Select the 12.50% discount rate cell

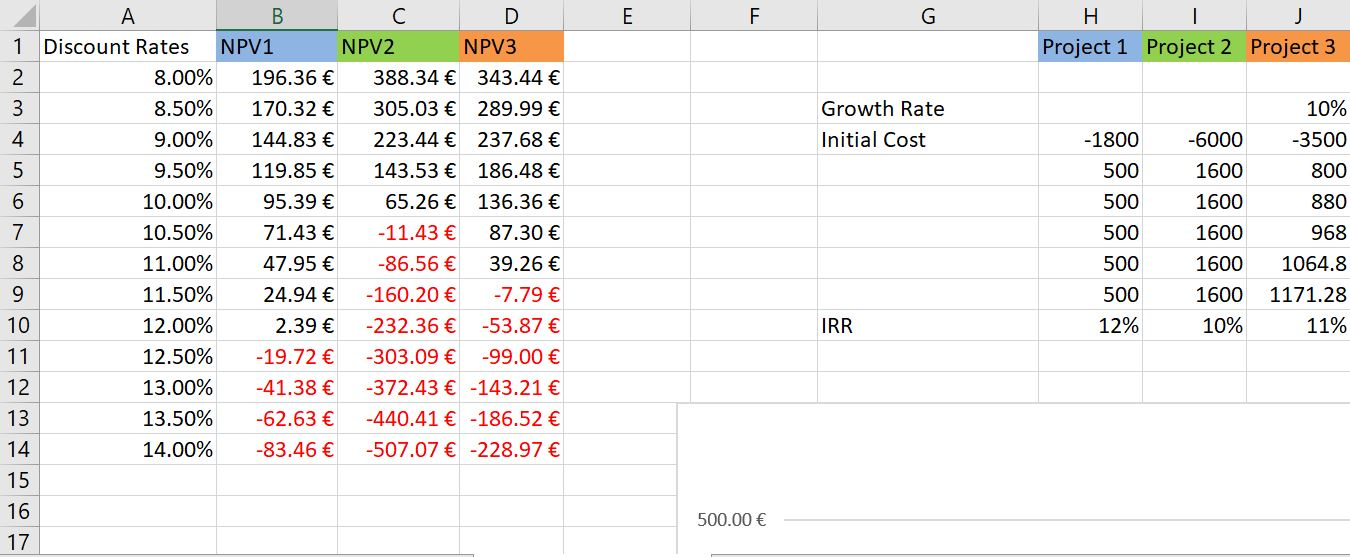(x=128, y=356)
